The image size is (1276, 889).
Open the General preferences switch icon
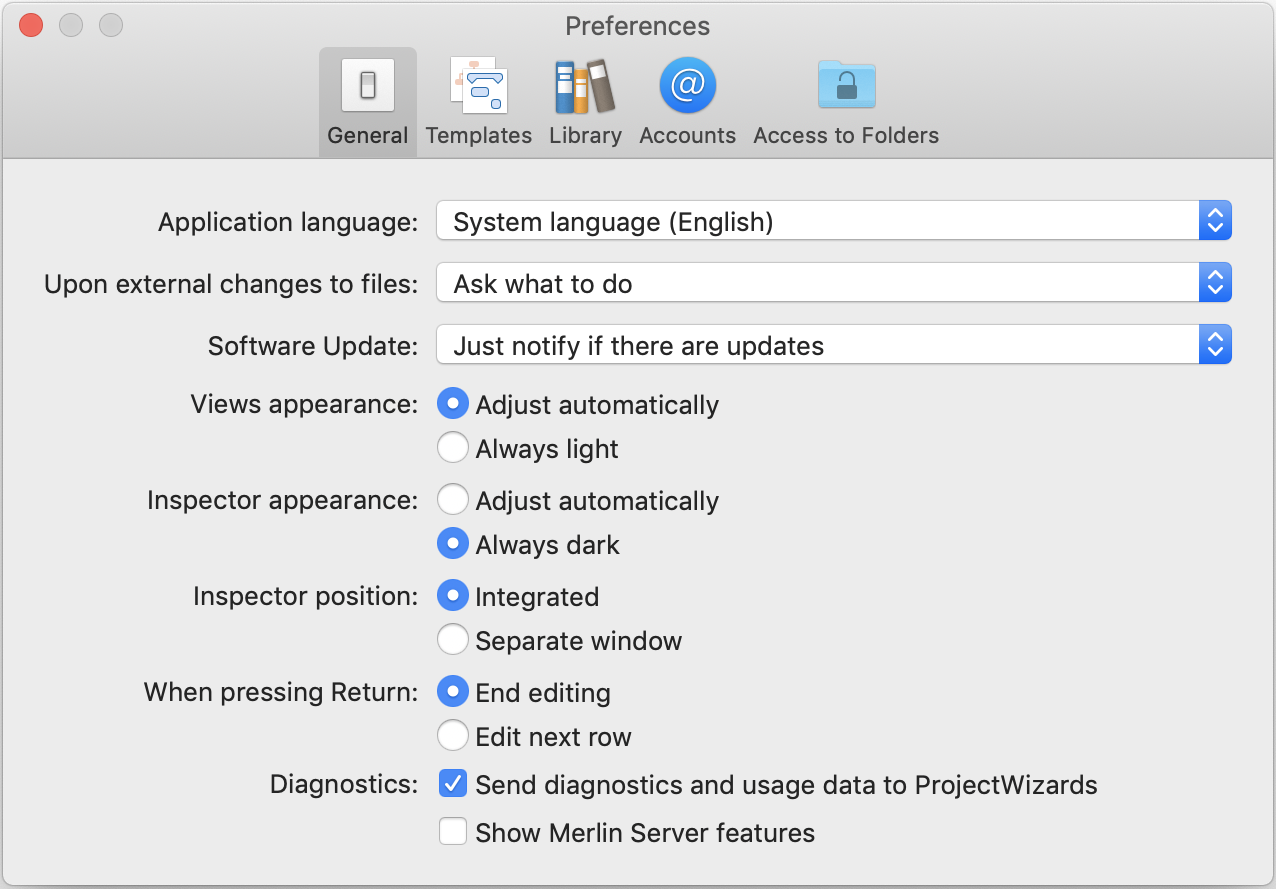[x=367, y=86]
